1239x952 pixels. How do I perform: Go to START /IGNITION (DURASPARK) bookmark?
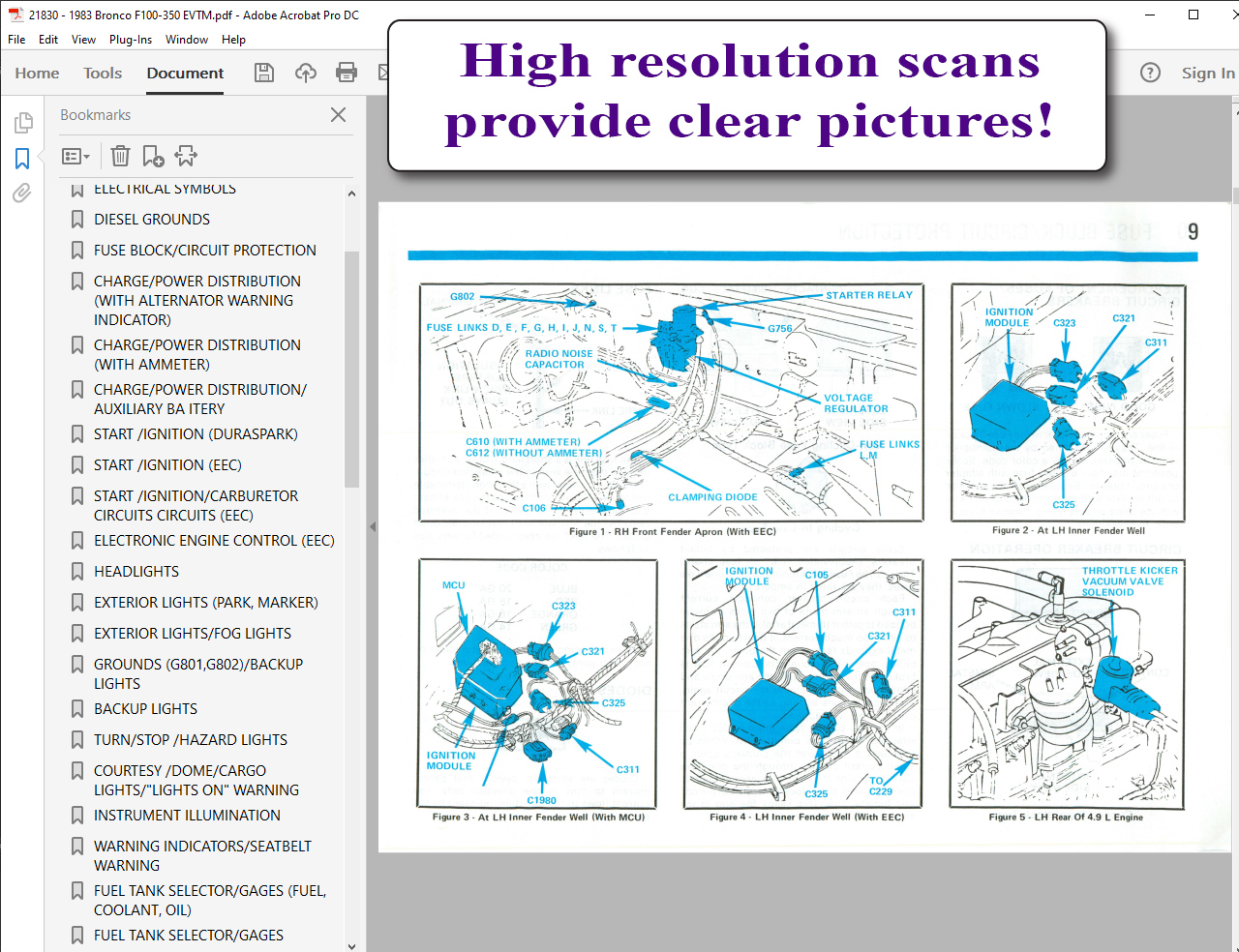[196, 434]
